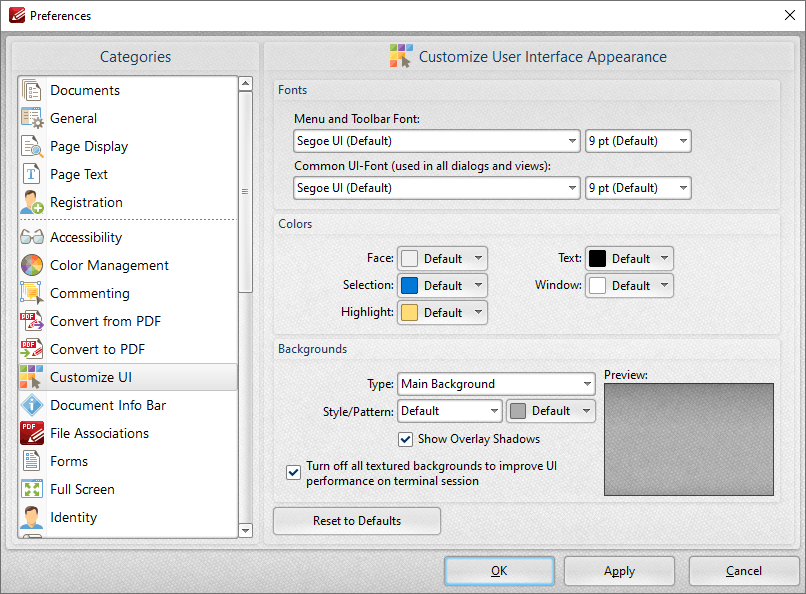Confirm with the OK button
The width and height of the screenshot is (806, 594).
click(x=499, y=571)
